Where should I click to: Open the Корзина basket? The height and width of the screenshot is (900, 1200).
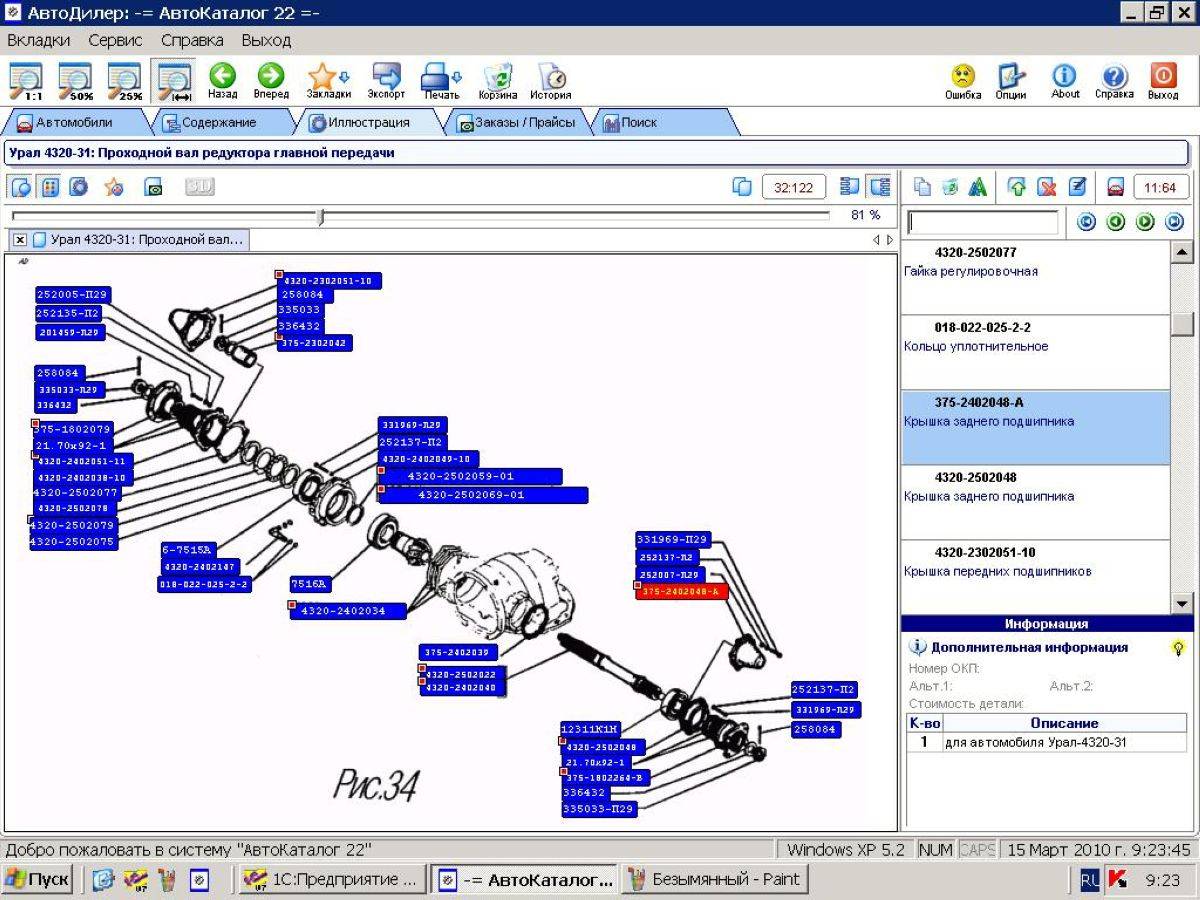click(x=497, y=81)
